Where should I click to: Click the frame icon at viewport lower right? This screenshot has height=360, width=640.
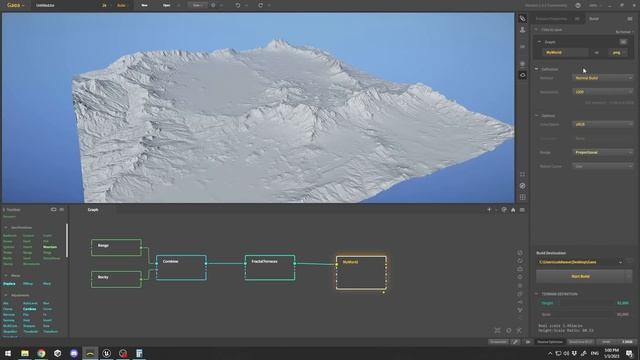[522, 174]
